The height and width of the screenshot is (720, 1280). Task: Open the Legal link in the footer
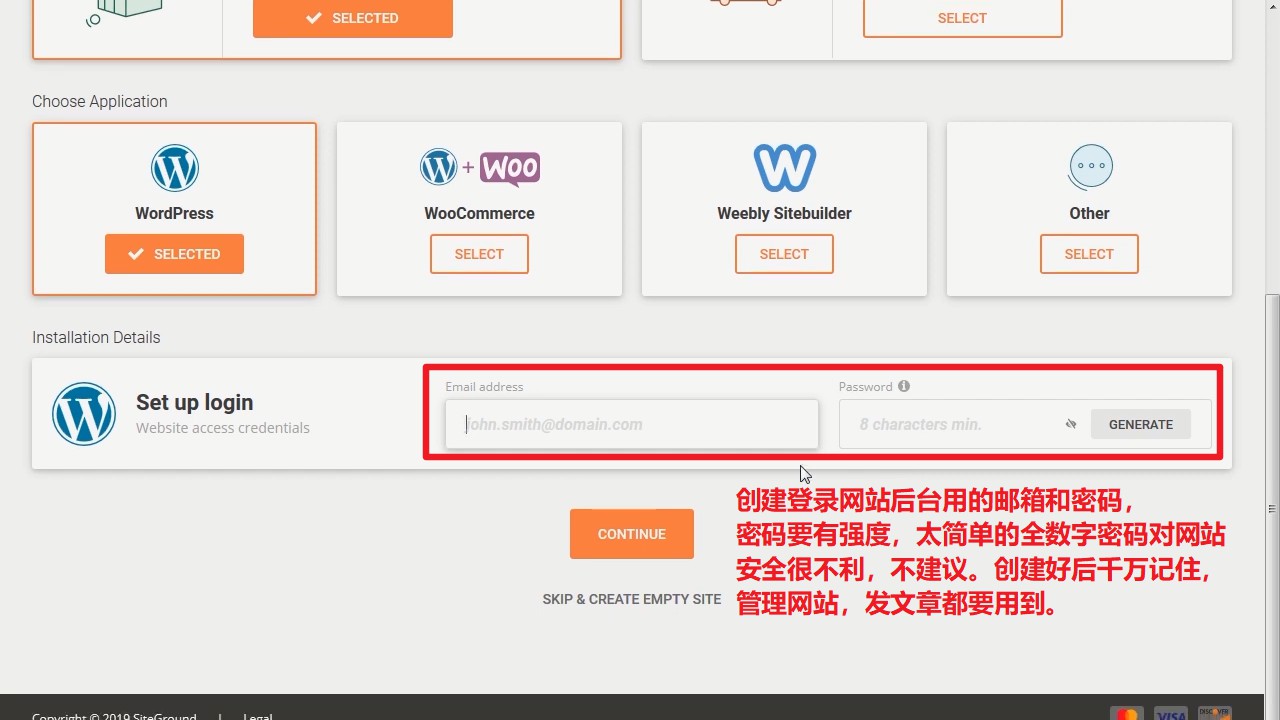(x=257, y=716)
